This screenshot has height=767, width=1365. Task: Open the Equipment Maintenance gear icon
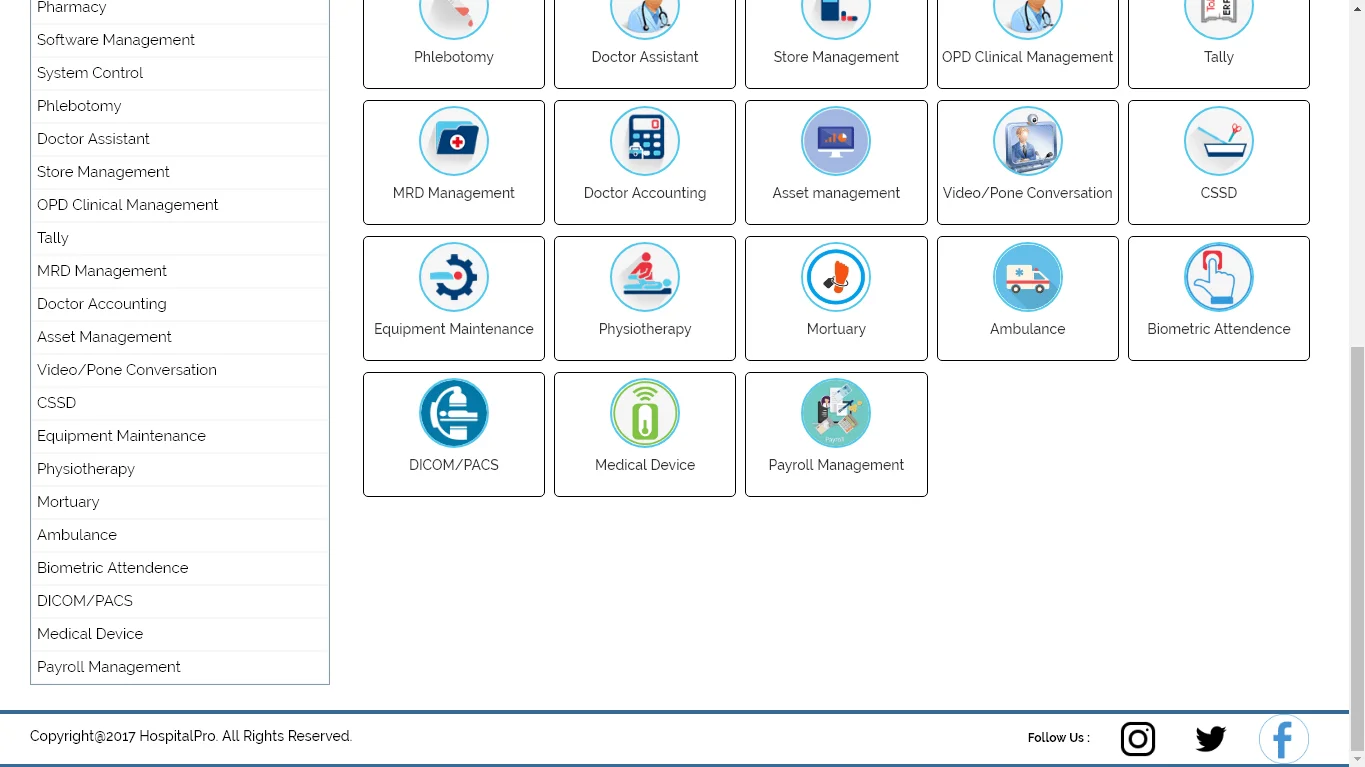tap(454, 277)
